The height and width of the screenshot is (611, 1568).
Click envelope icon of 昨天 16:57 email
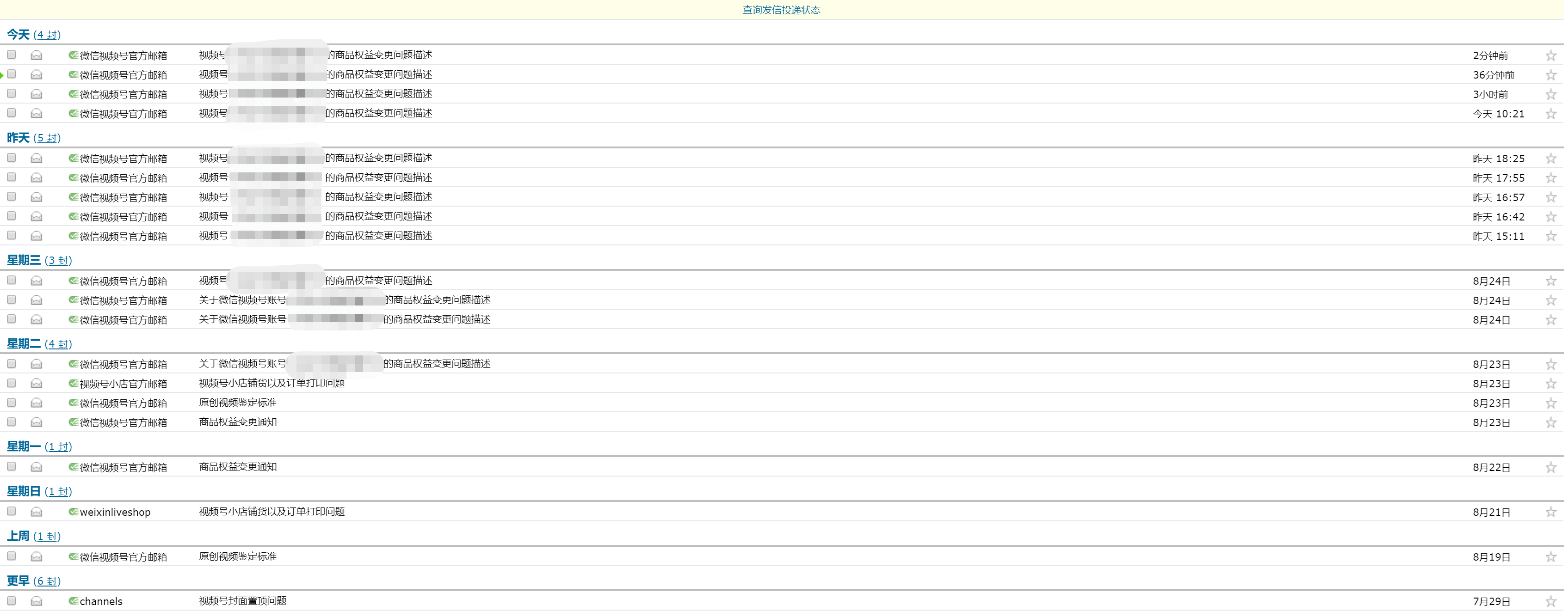point(37,198)
